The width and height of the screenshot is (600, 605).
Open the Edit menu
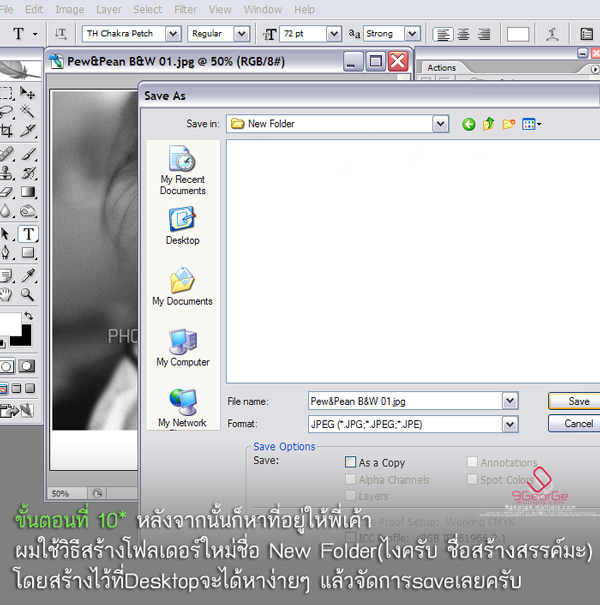pos(34,9)
